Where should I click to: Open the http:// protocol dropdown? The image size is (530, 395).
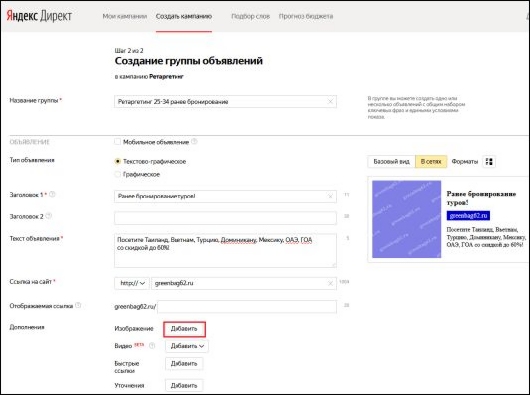pyautogui.click(x=132, y=283)
